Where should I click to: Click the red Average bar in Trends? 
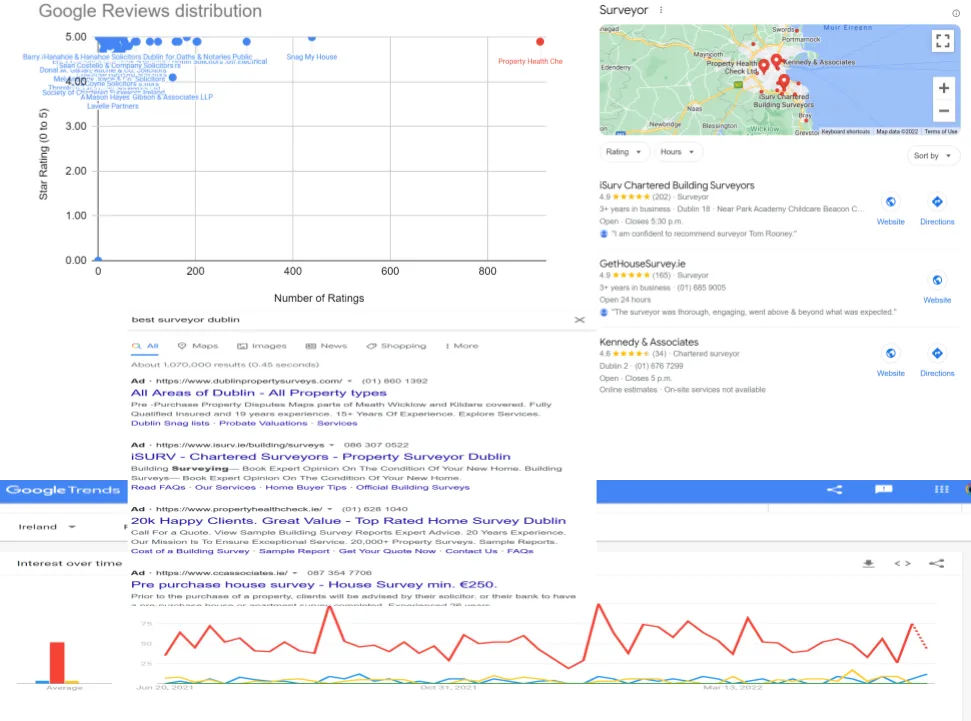(57, 662)
